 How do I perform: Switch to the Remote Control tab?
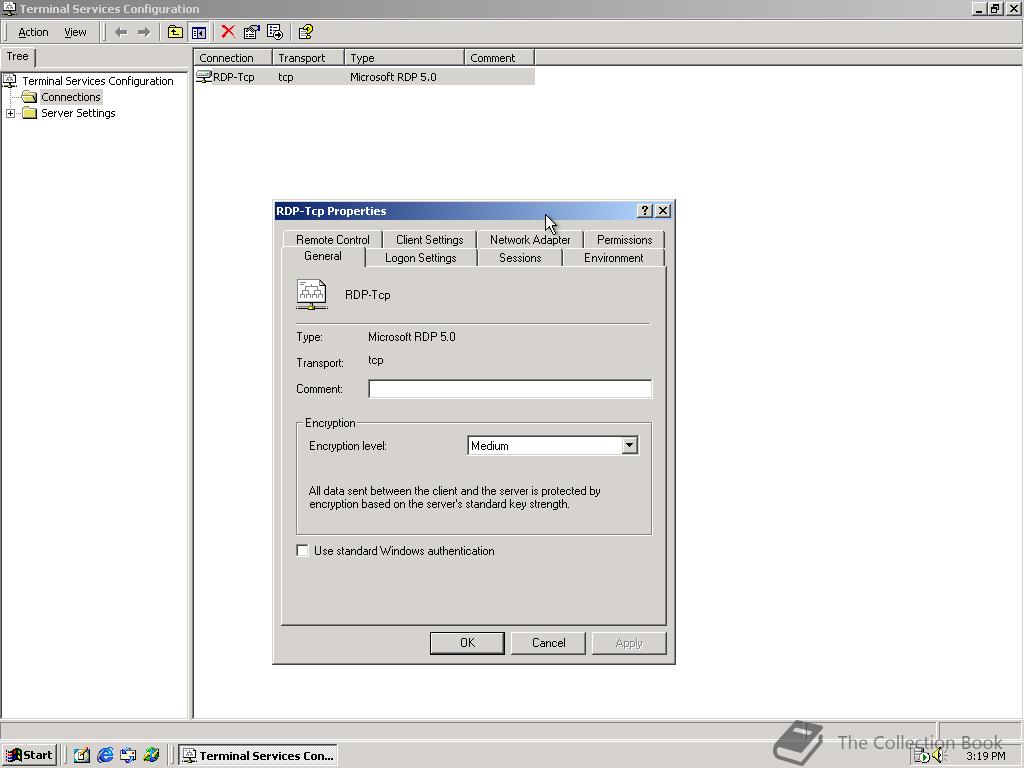pos(332,240)
